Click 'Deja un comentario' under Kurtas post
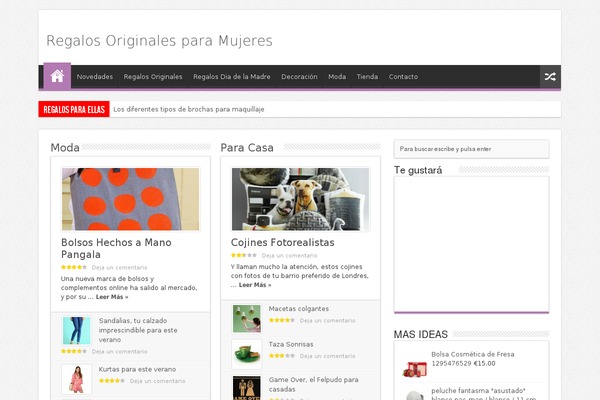The height and width of the screenshot is (400, 600). tap(157, 381)
